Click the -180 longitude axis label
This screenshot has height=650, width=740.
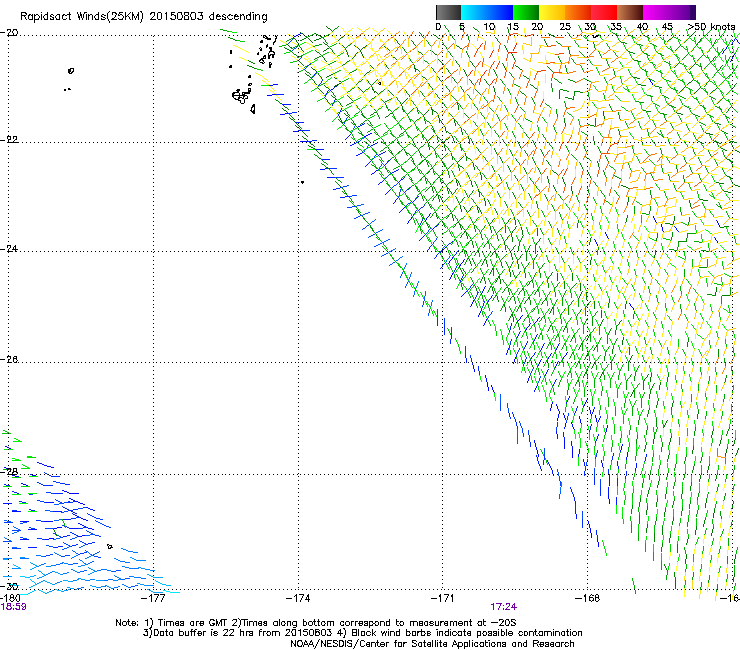[10, 598]
